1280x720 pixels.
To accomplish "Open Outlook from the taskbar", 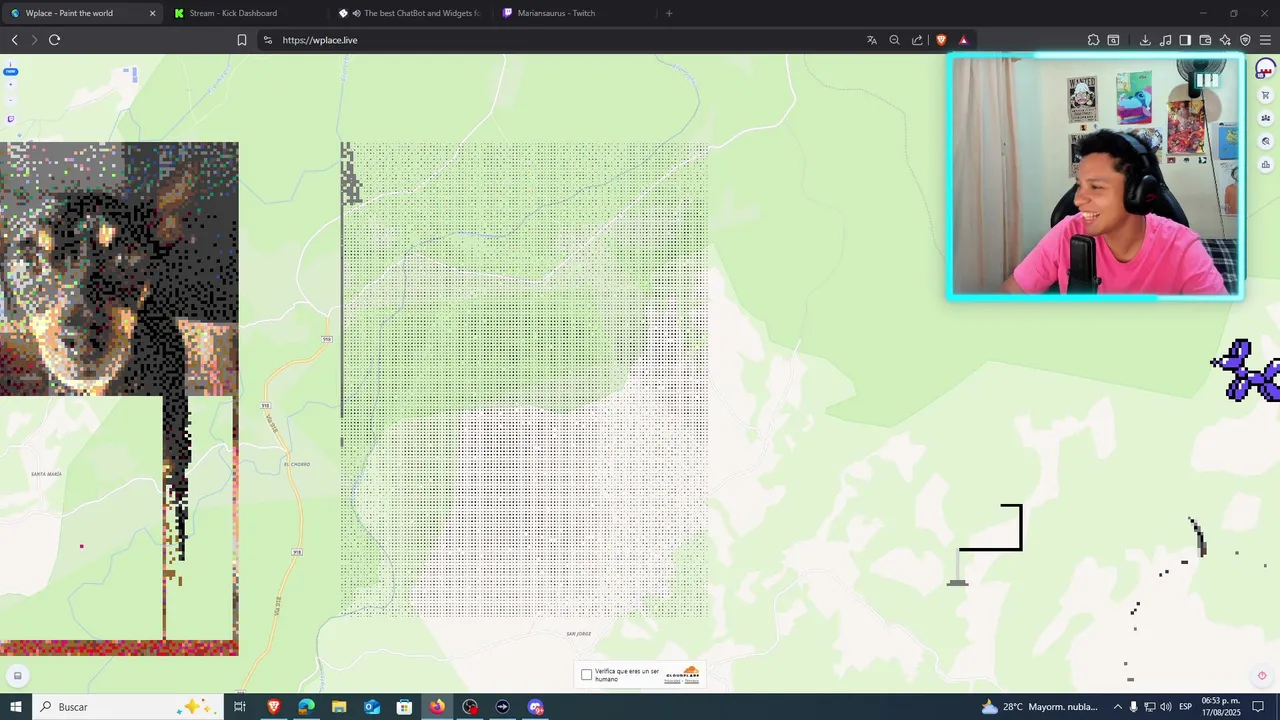I will pyautogui.click(x=372, y=707).
